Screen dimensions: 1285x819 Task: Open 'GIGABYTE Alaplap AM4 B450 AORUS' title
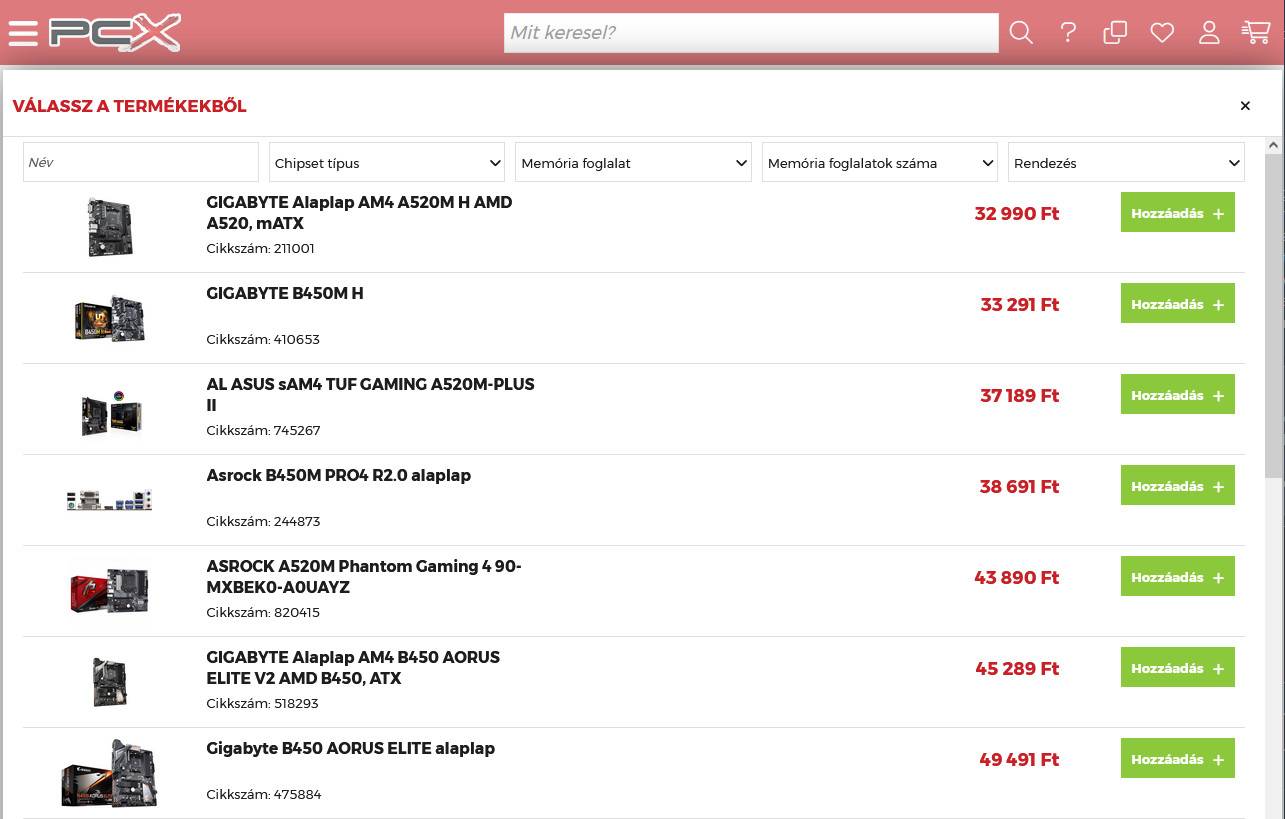pyautogui.click(x=353, y=668)
